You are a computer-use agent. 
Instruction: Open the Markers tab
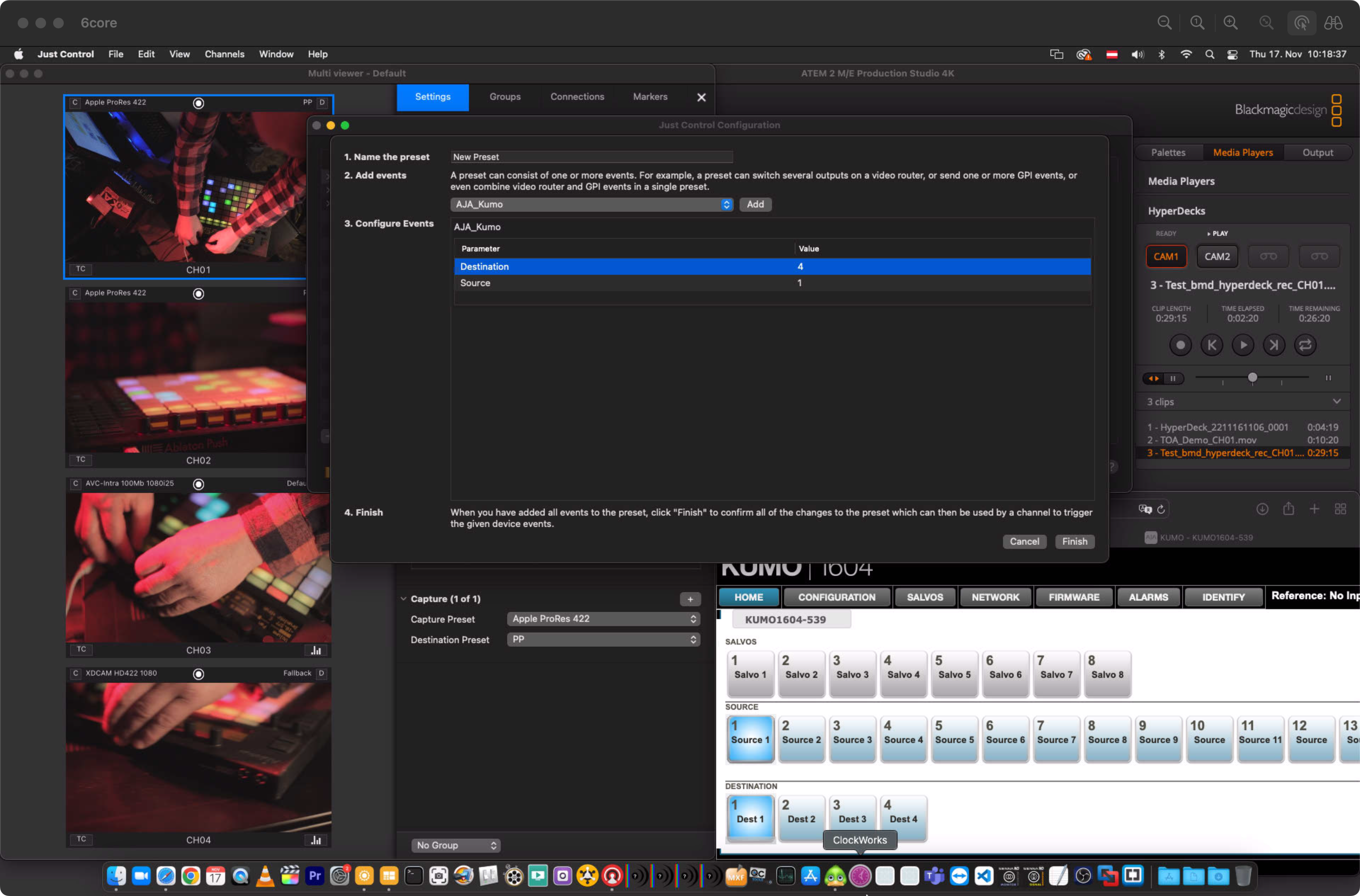tap(650, 97)
